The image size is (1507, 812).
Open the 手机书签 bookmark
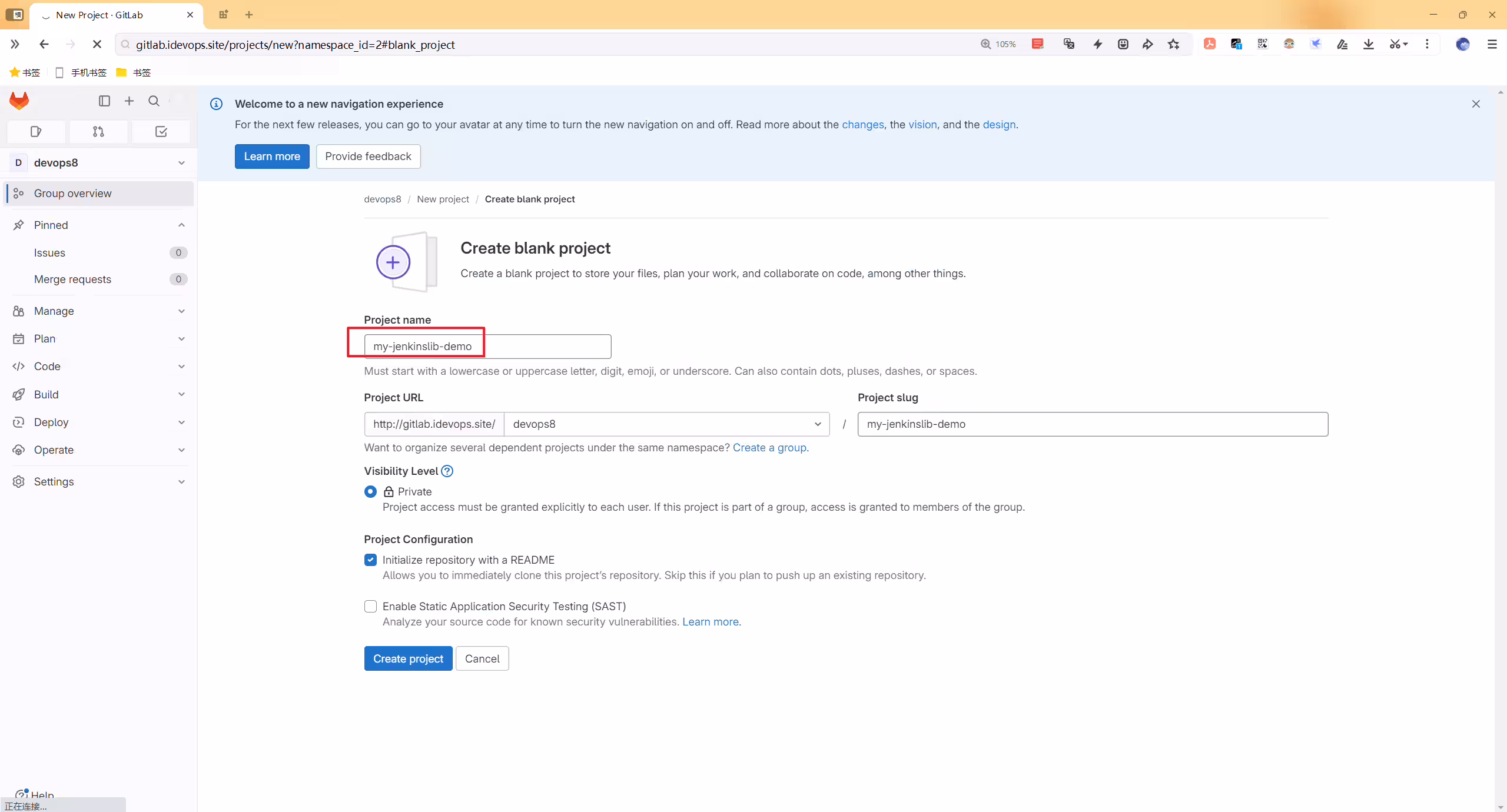tap(81, 72)
